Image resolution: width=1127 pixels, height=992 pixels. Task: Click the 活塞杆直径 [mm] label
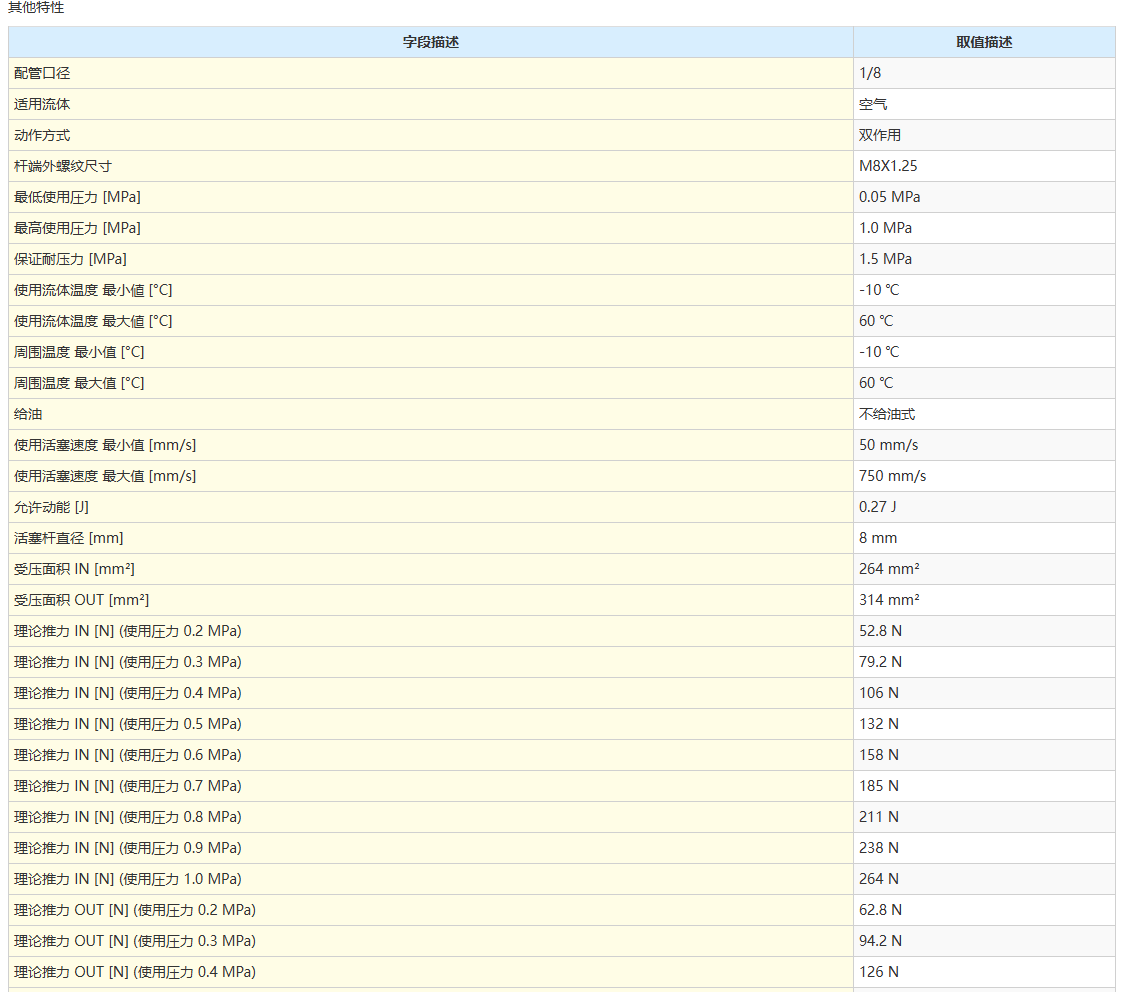pos(69,538)
